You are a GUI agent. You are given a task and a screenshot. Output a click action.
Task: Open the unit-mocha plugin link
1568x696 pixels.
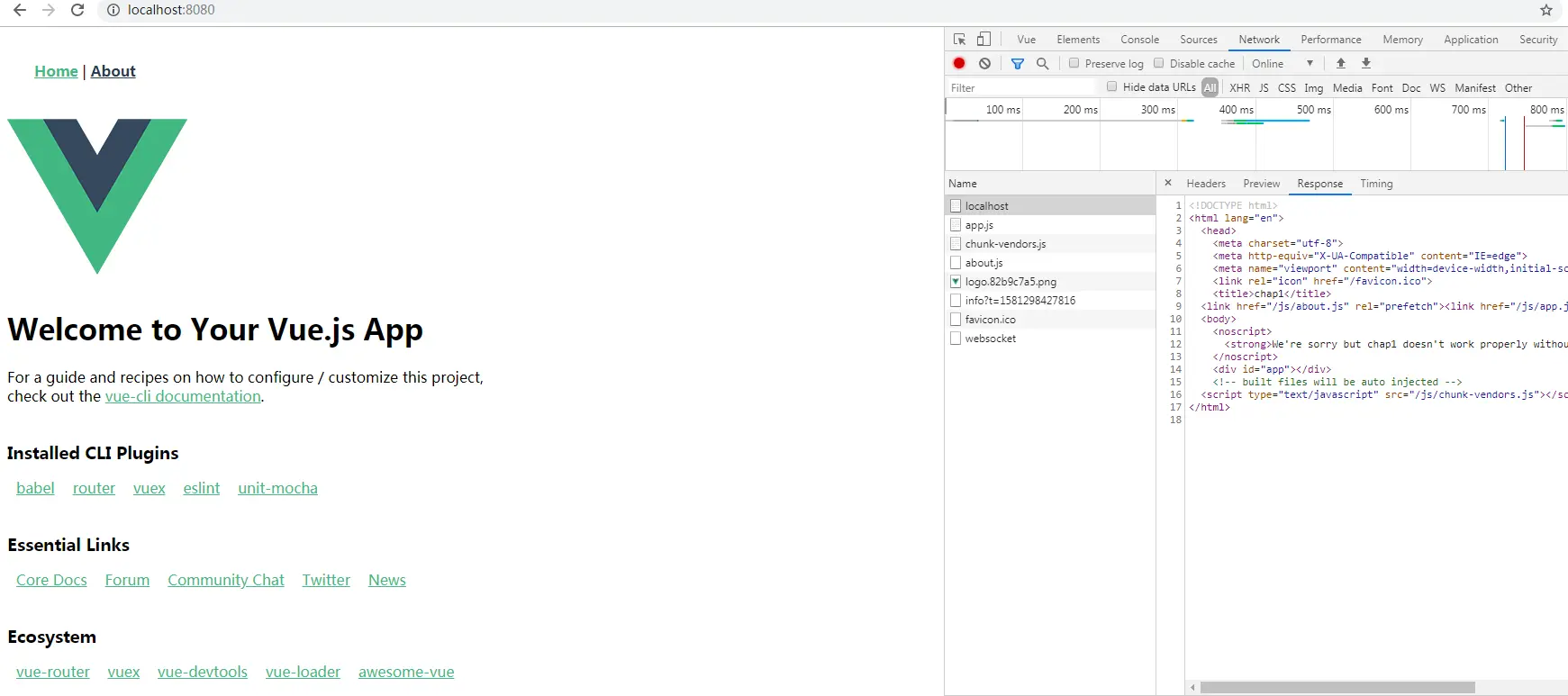(x=277, y=488)
